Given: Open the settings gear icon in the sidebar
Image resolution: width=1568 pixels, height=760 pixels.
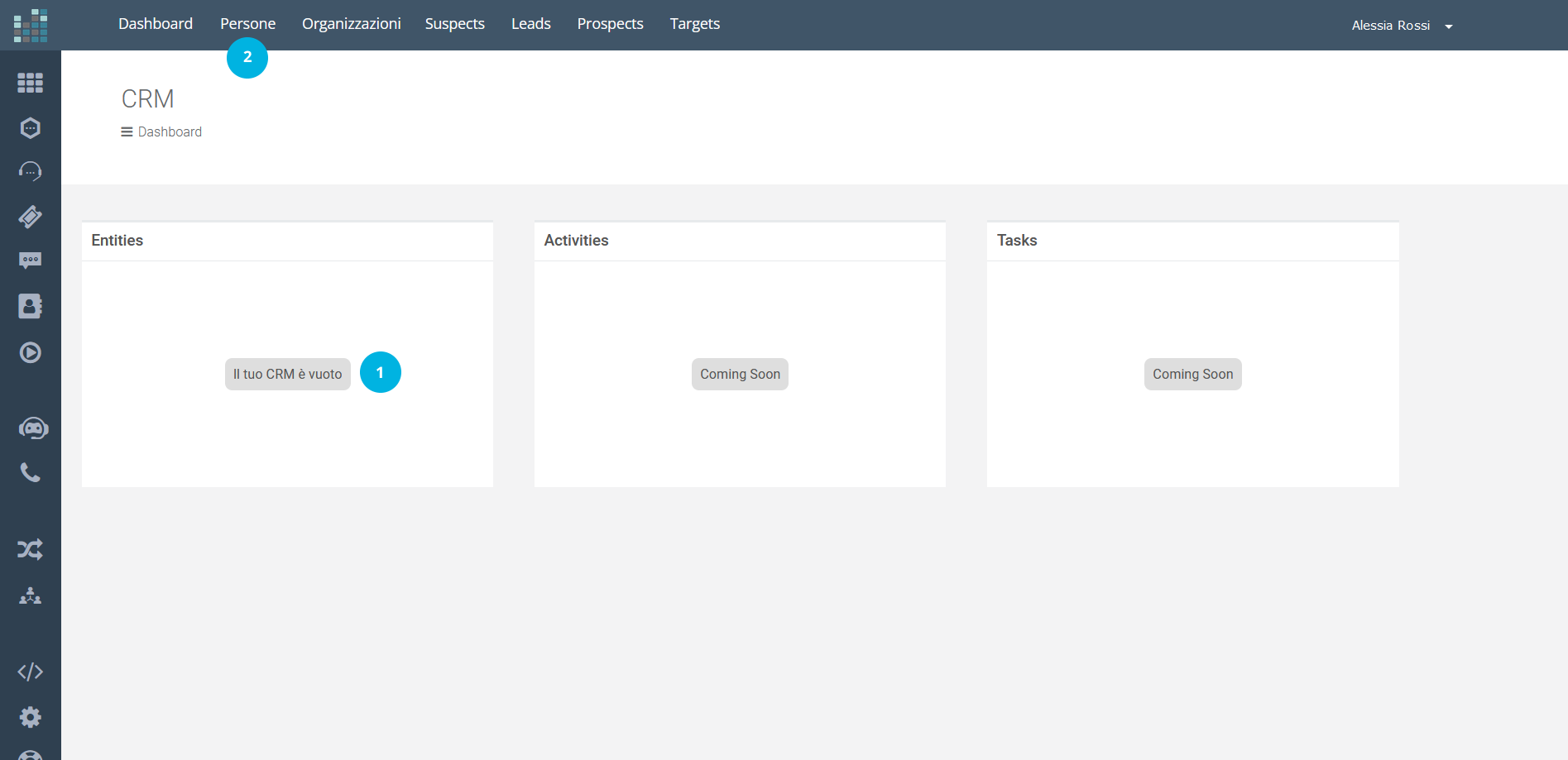Looking at the screenshot, I should pos(31,716).
